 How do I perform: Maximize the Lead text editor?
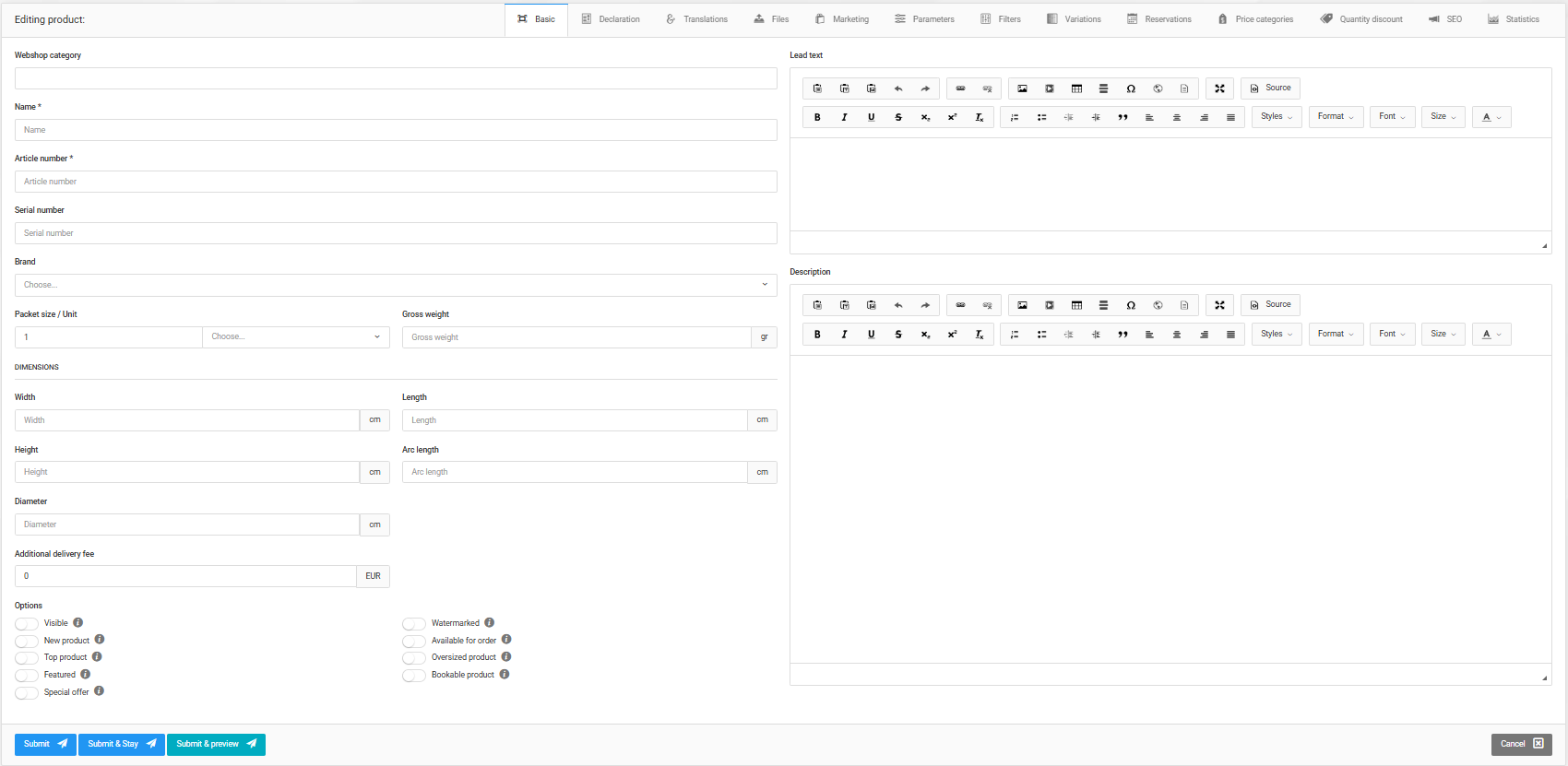[x=1219, y=88]
